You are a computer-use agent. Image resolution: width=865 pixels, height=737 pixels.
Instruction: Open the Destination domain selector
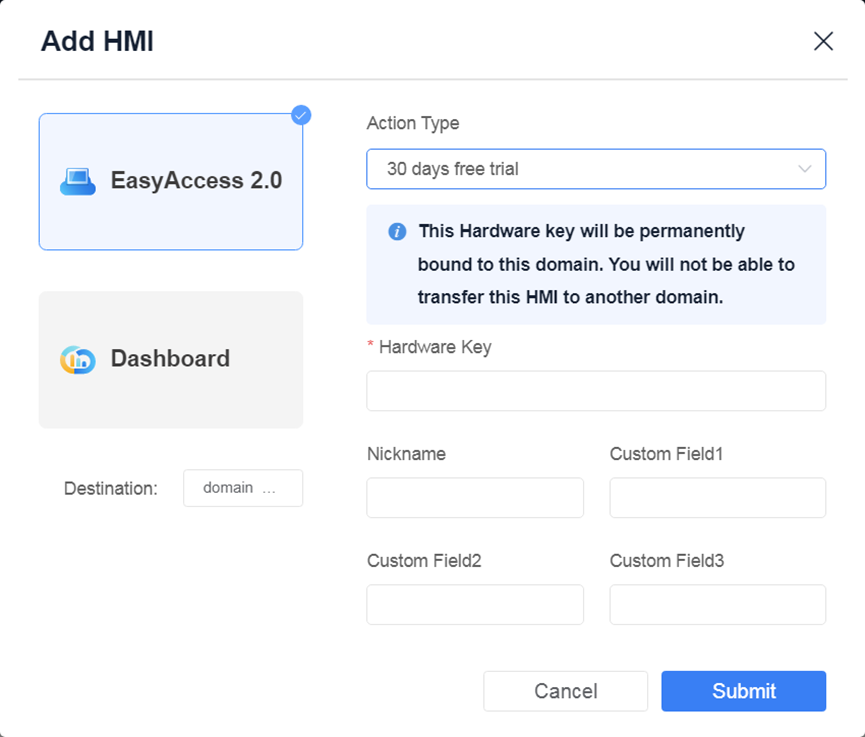click(x=243, y=488)
